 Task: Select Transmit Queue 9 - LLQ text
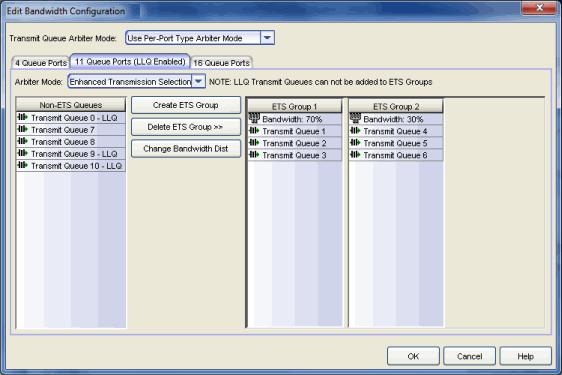coord(74,154)
